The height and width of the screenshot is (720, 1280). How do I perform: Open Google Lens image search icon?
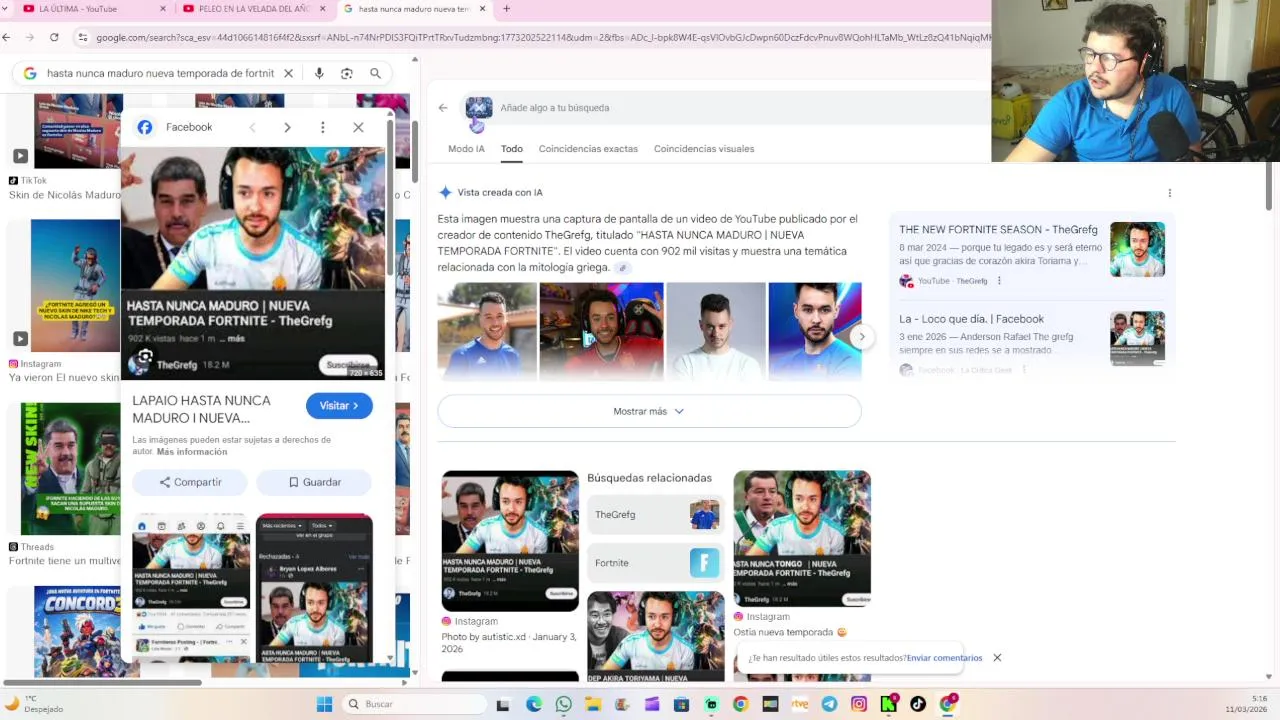pos(347,73)
